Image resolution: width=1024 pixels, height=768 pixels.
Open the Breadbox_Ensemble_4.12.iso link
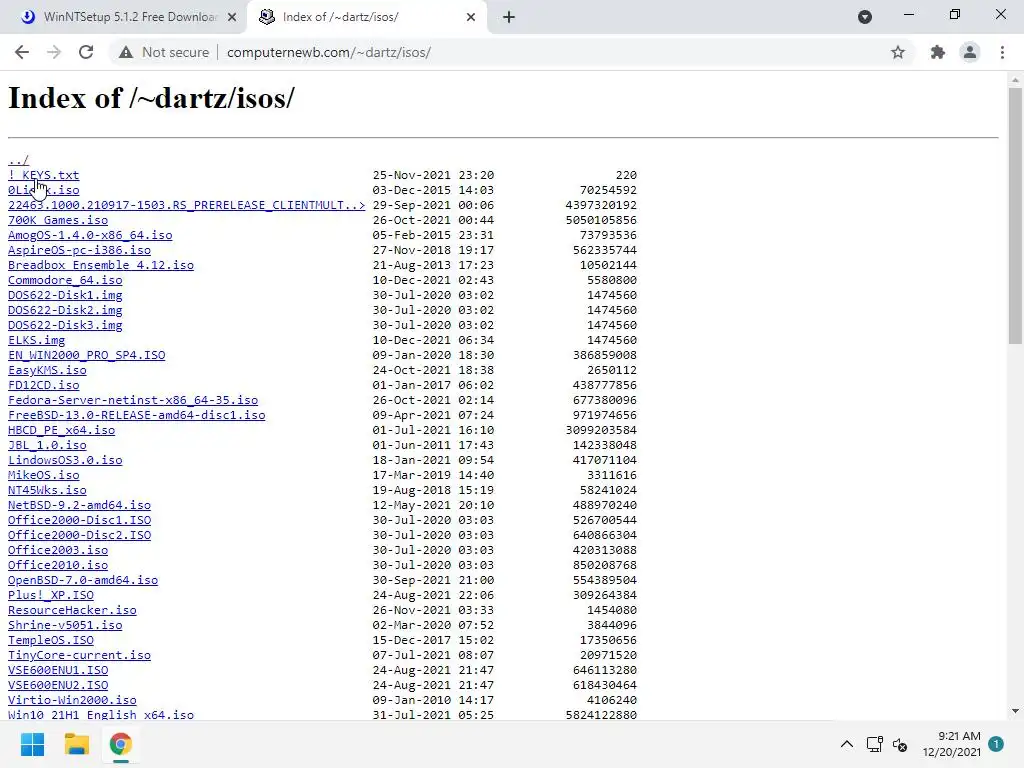(x=101, y=265)
